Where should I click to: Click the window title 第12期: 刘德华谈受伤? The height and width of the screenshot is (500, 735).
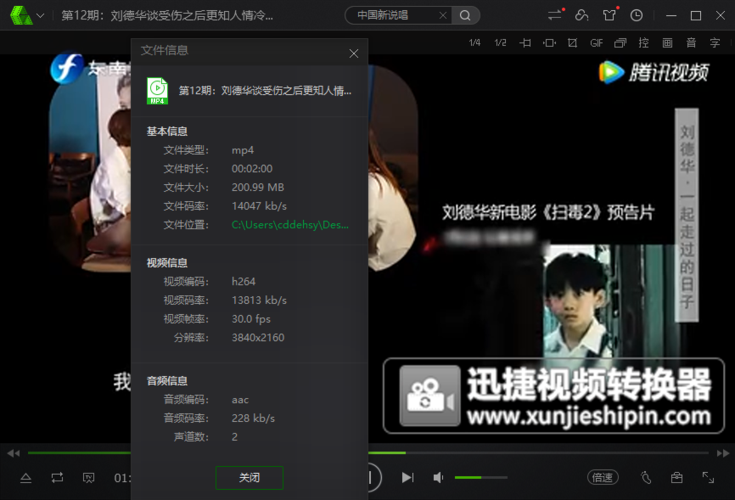pyautogui.click(x=167, y=15)
